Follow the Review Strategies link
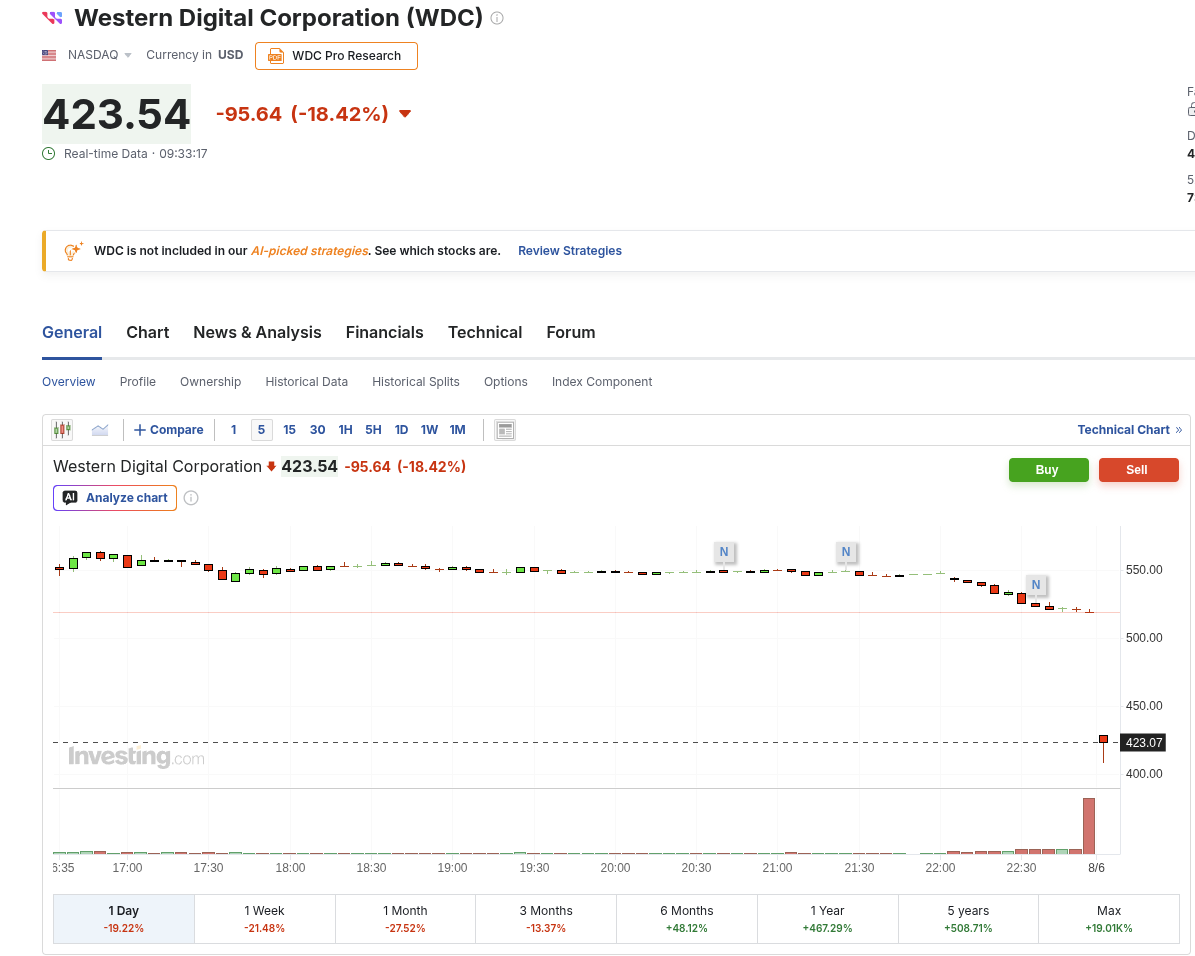This screenshot has height=956, width=1195. pos(569,251)
